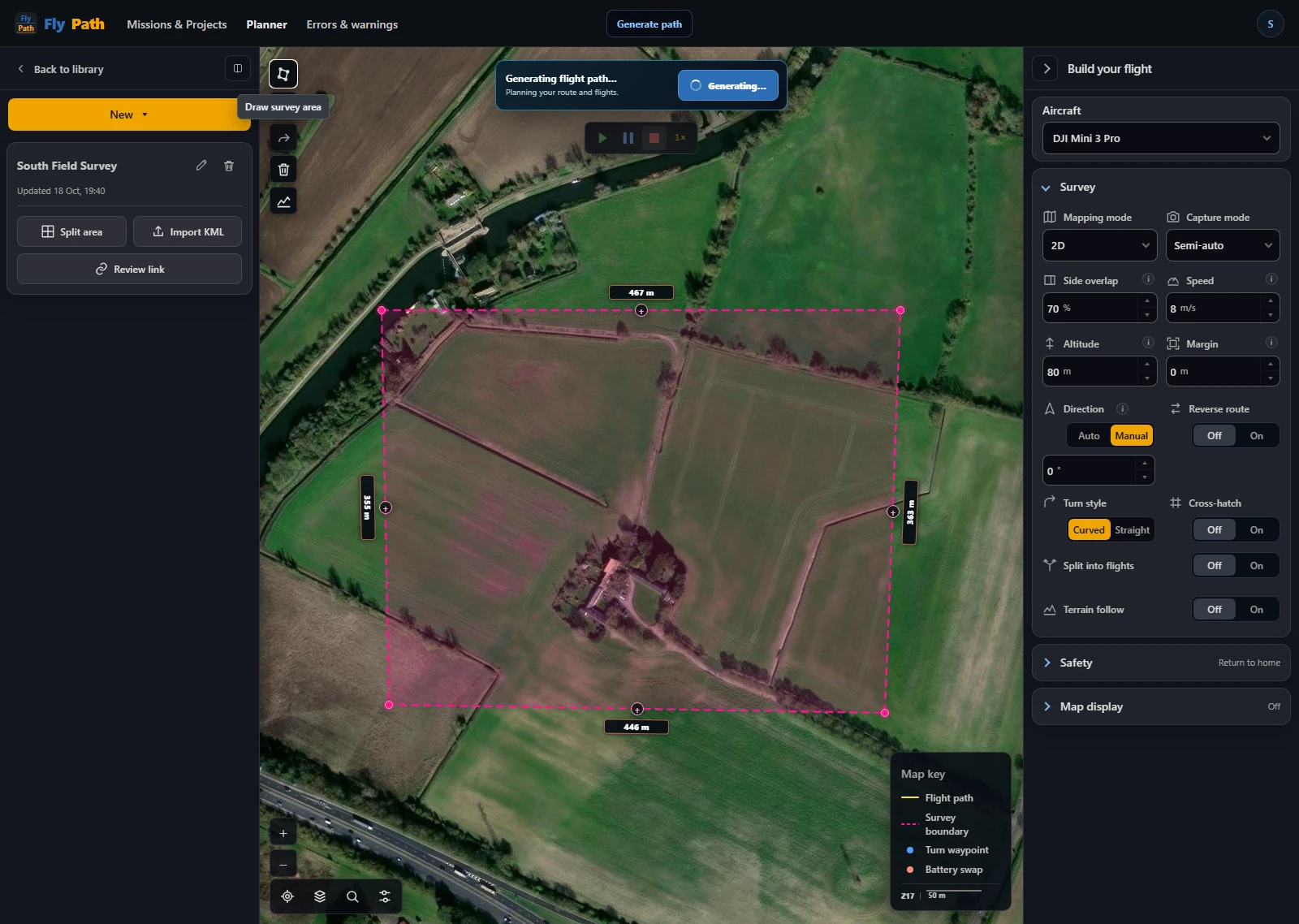Rename South Field Survey with pencil icon
The image size is (1299, 924).
click(x=201, y=166)
